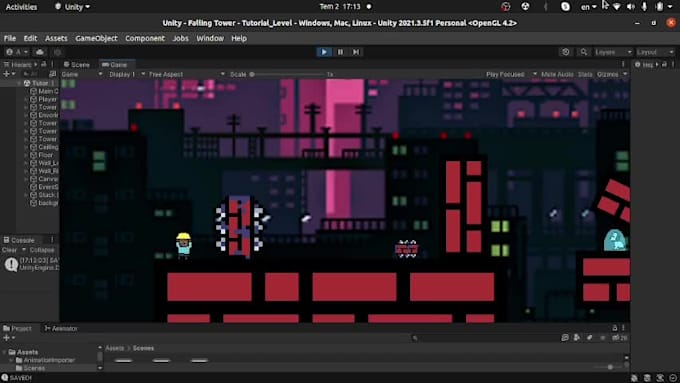
Task: Lock the Hierarchy panel
Action: tap(44, 65)
